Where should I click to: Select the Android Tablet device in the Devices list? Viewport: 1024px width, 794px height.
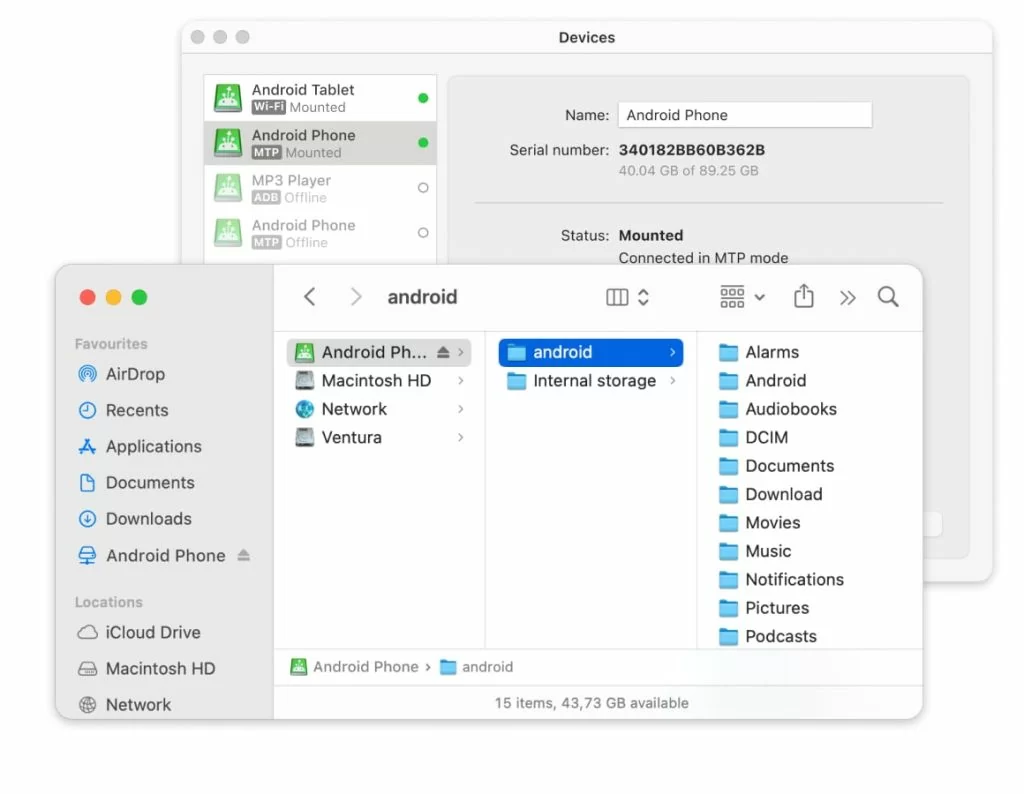point(303,96)
